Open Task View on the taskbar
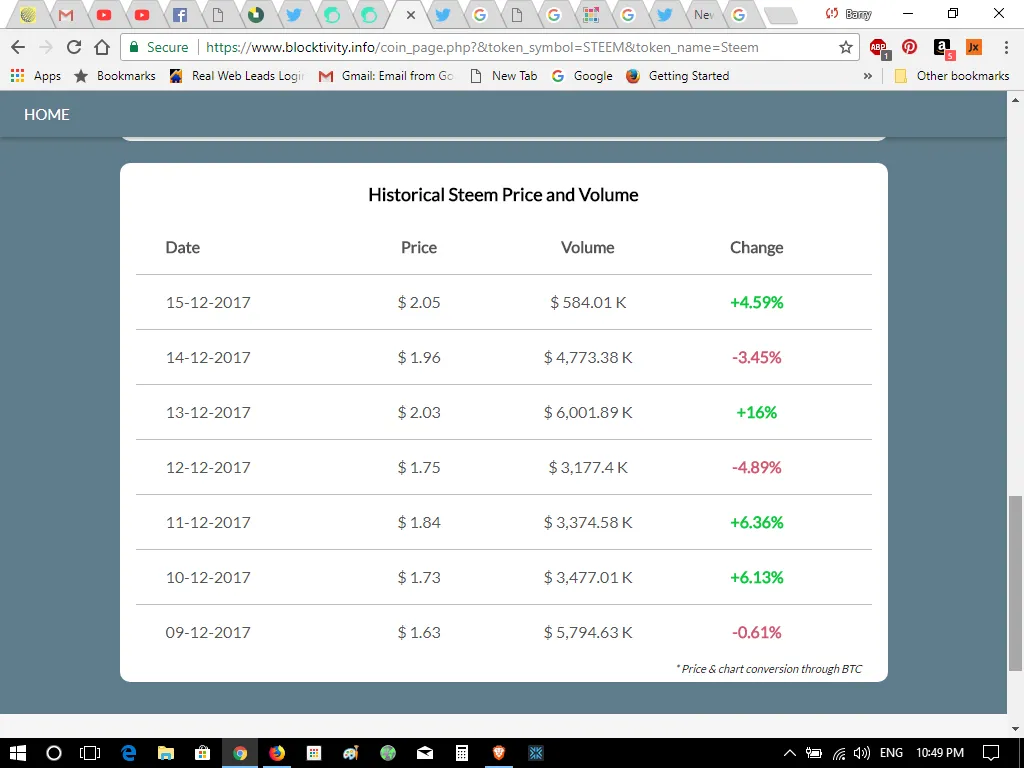Screen dimensions: 1024x768 coord(90,753)
